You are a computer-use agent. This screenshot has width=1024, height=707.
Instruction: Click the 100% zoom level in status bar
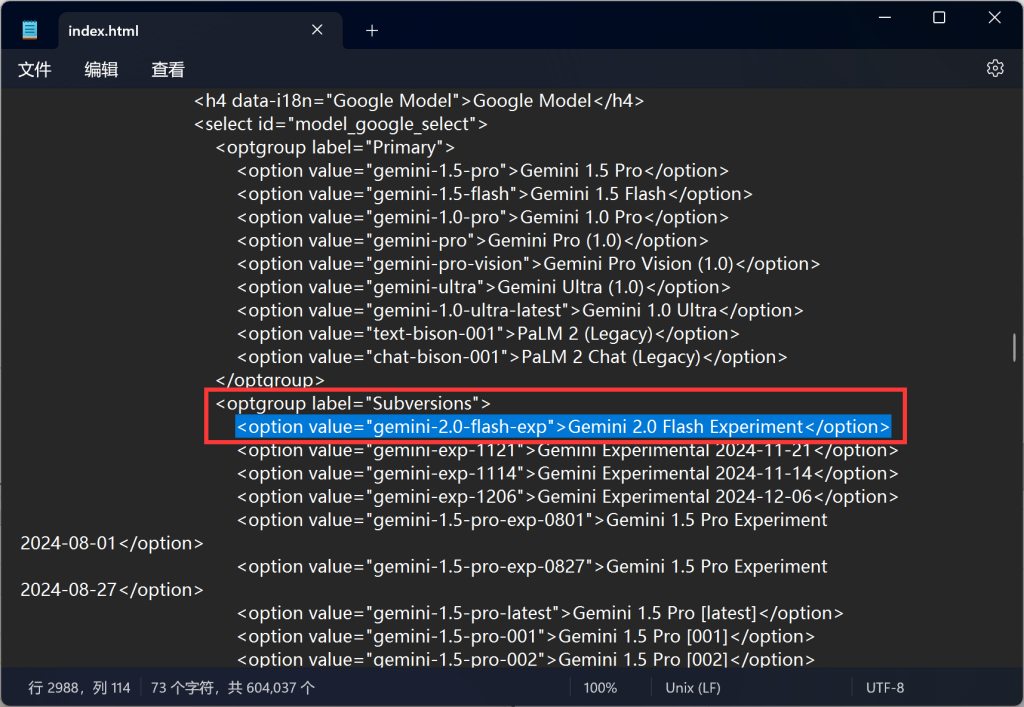[600, 687]
